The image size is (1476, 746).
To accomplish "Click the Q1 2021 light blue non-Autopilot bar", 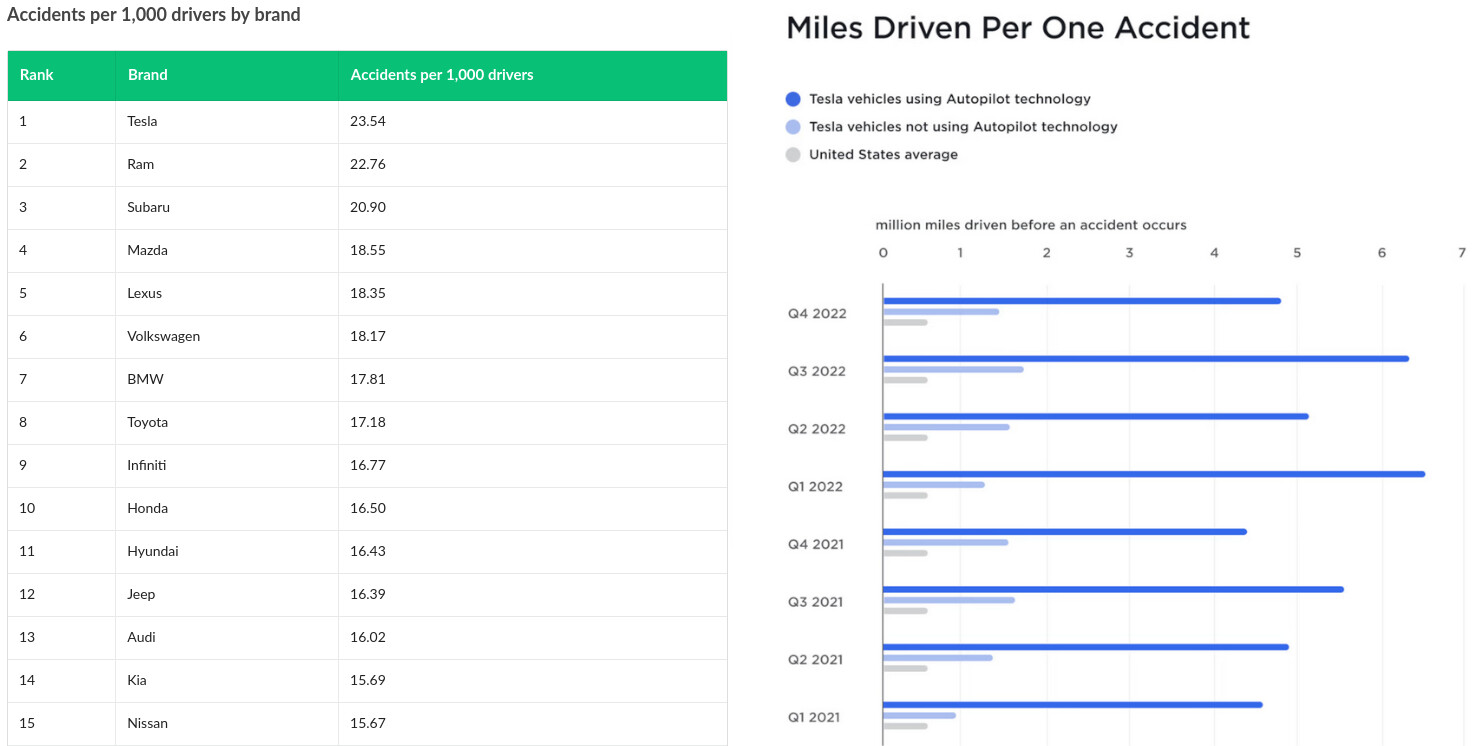I will [x=919, y=716].
